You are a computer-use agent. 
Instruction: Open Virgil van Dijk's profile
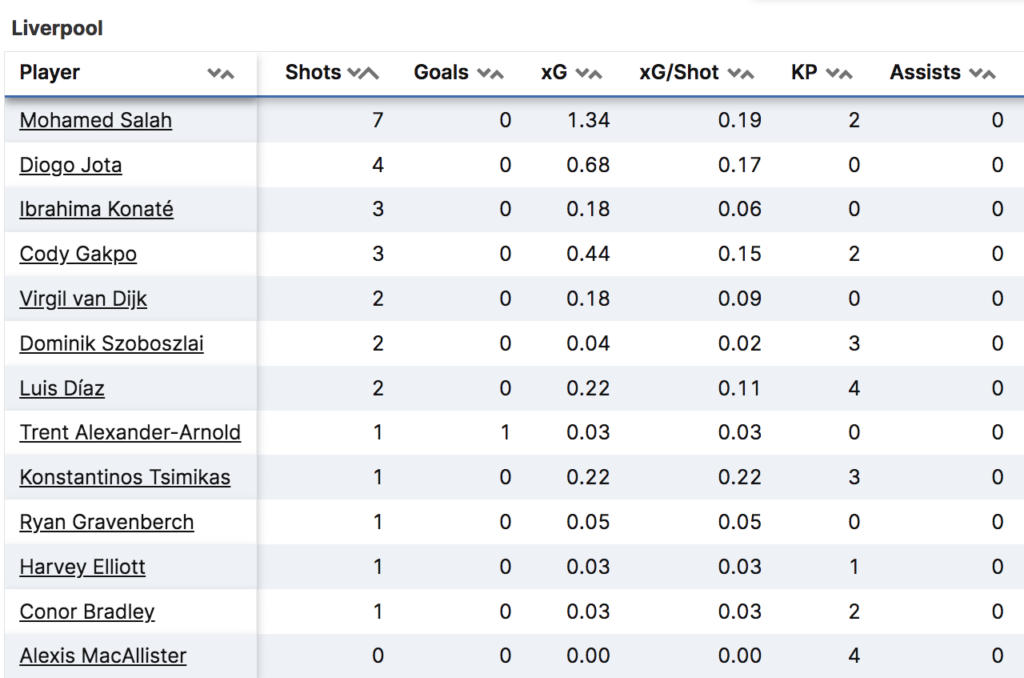click(x=83, y=298)
